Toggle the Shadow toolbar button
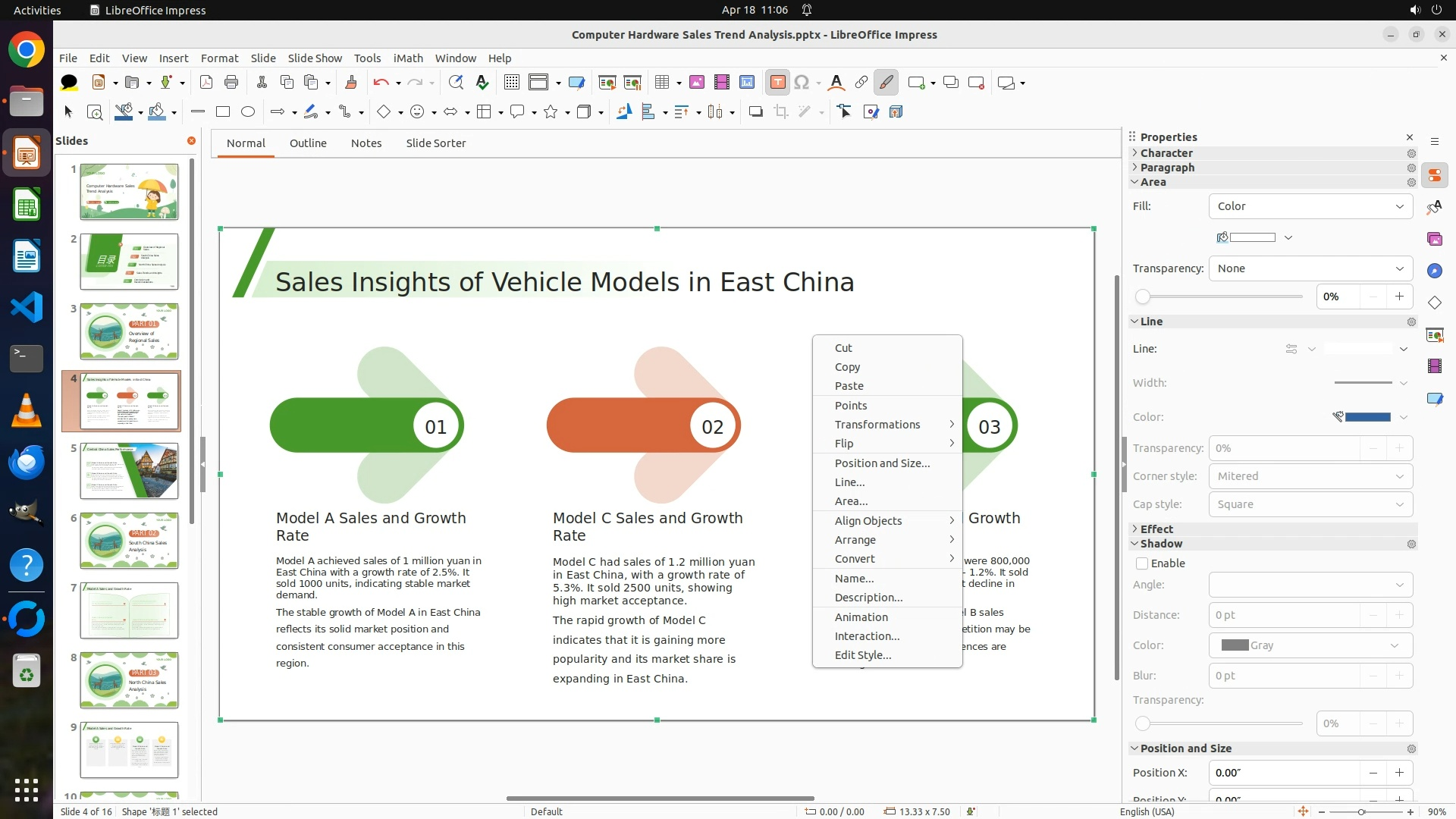This screenshot has width=1456, height=819. pos(755,112)
